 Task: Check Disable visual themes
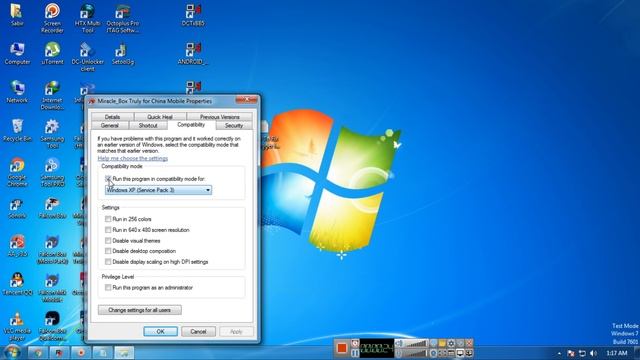pos(108,240)
